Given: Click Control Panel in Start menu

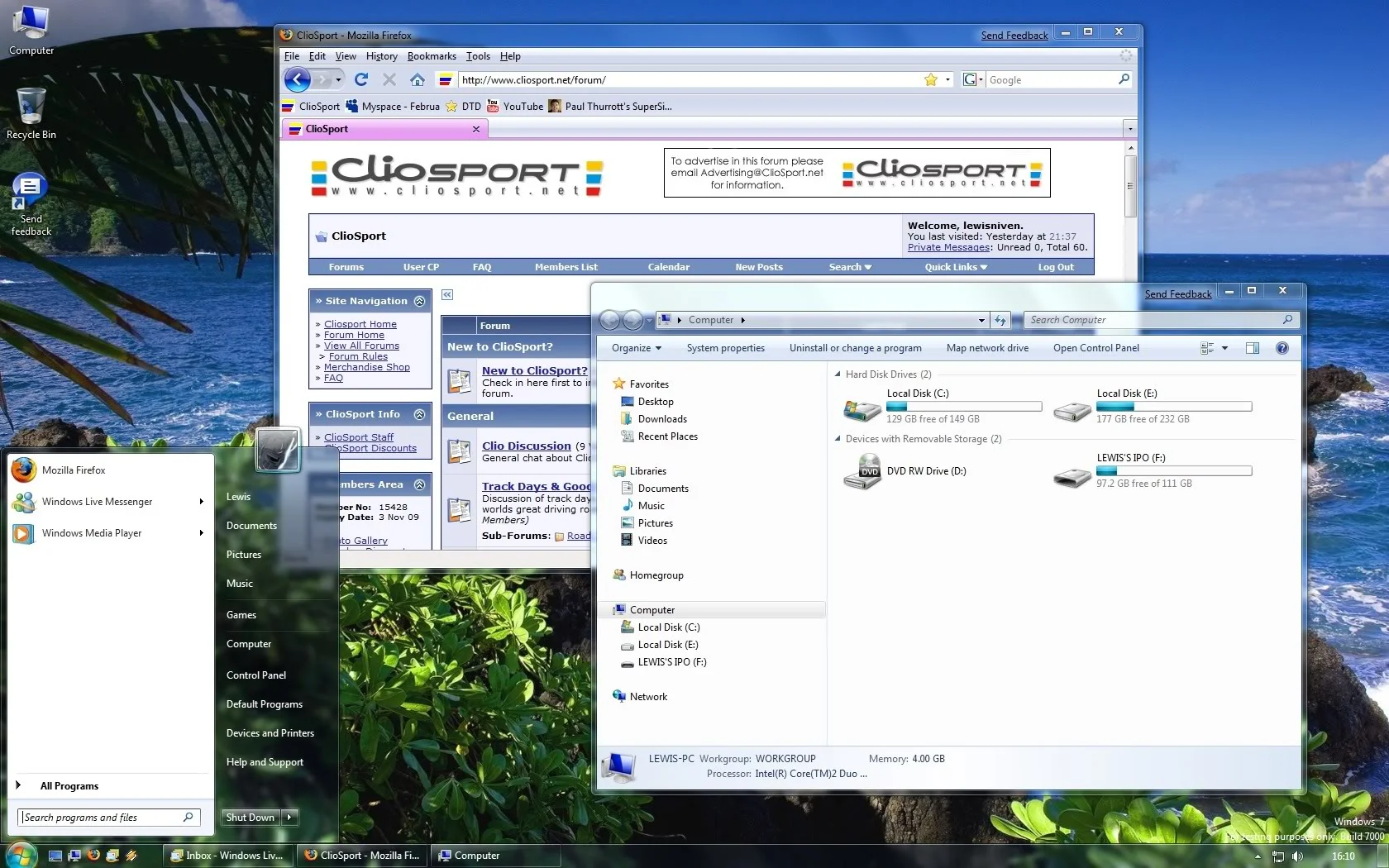Looking at the screenshot, I should 256,675.
